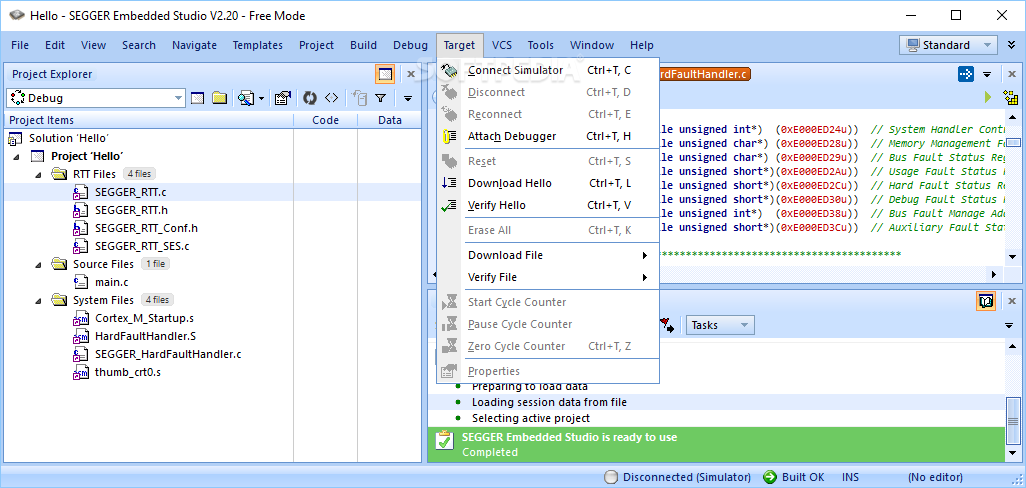
Task: Select SEGGER_HardFaultHandler.c in the tree
Action: tap(168, 355)
